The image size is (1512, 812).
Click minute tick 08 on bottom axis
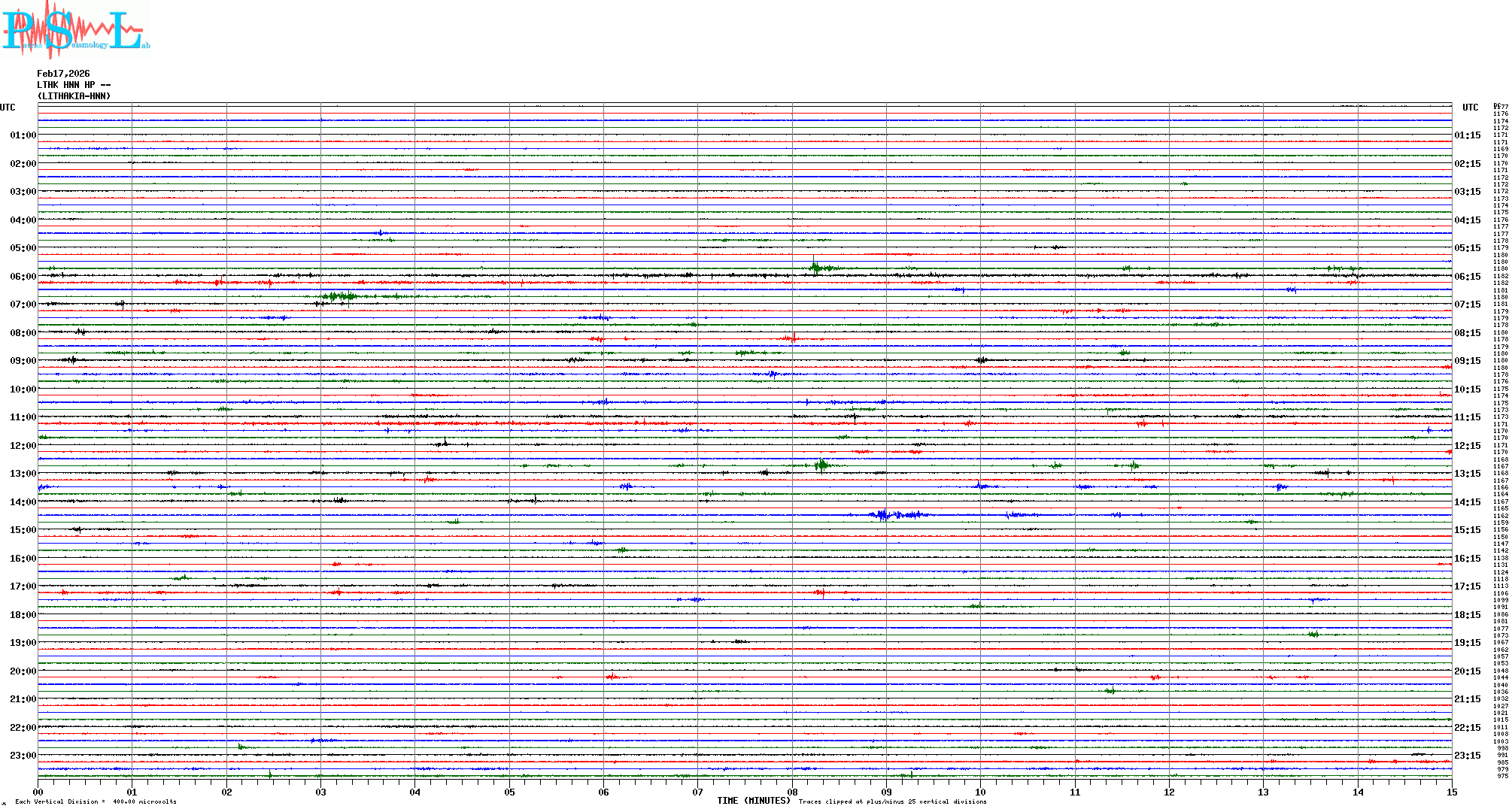coord(792,792)
